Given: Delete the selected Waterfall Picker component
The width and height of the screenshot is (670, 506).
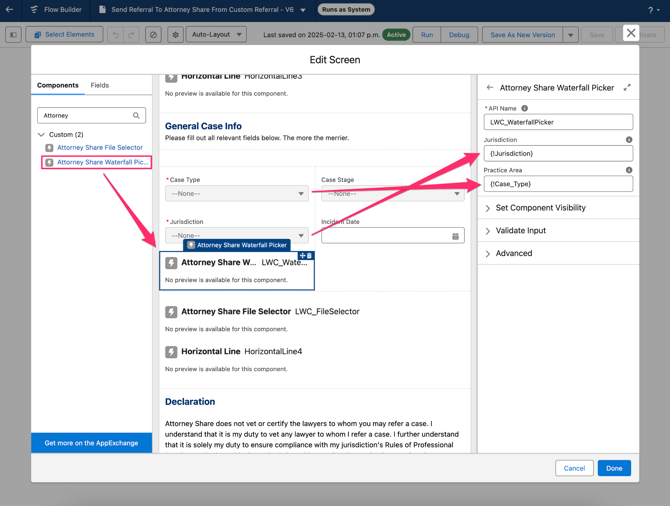Looking at the screenshot, I should point(310,256).
